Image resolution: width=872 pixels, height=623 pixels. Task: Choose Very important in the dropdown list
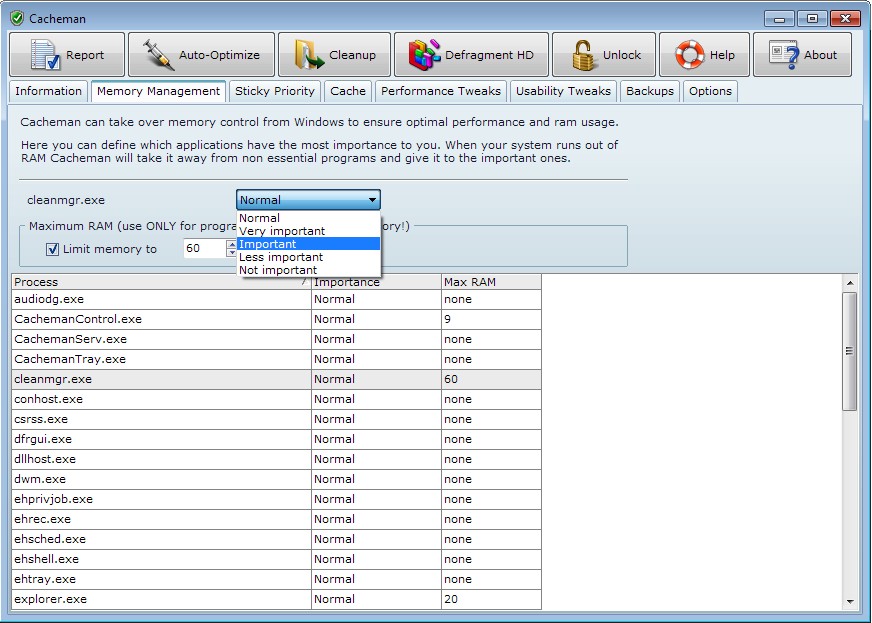coord(309,231)
